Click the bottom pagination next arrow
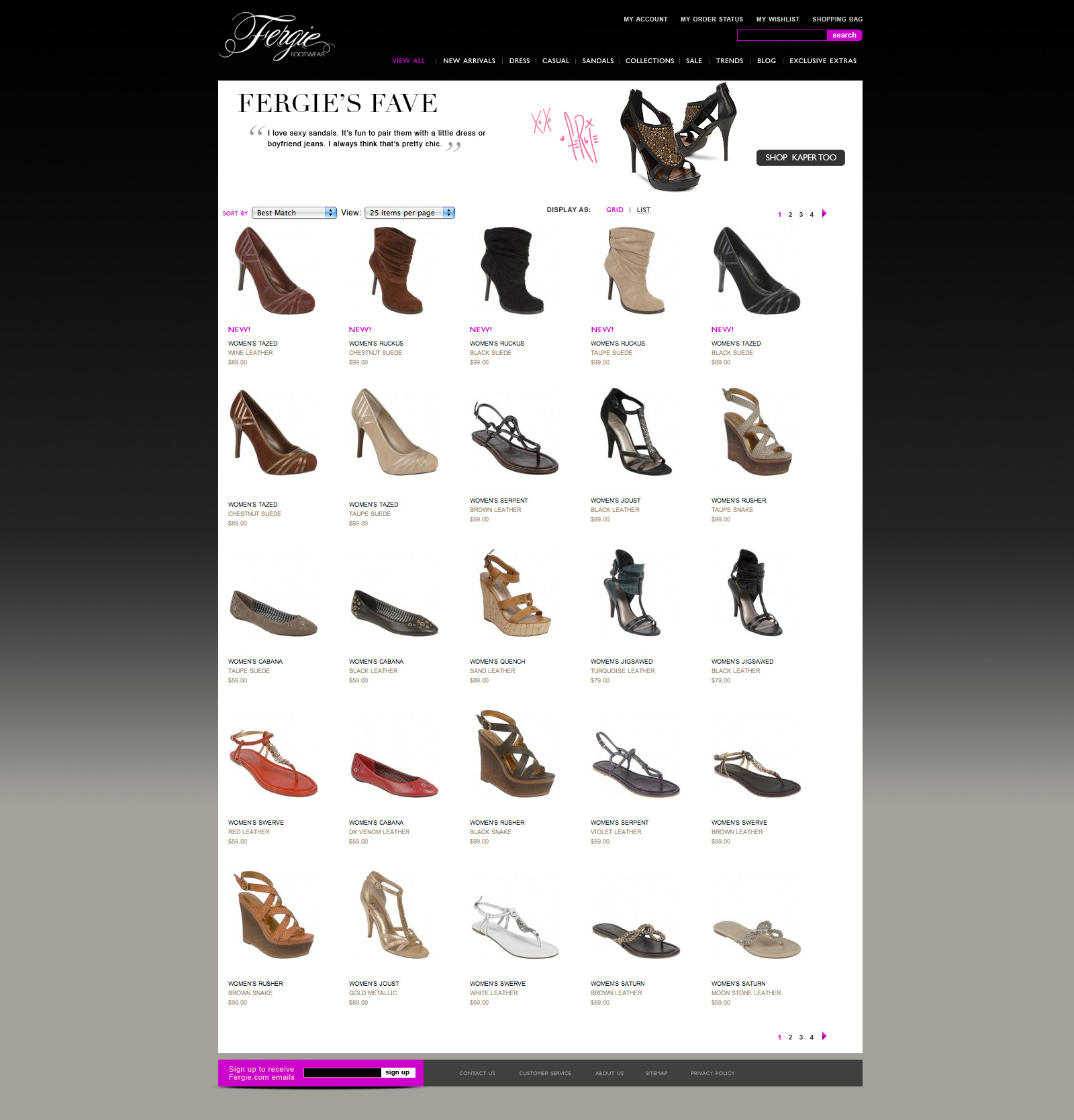Image resolution: width=1074 pixels, height=1120 pixels. click(x=824, y=1036)
